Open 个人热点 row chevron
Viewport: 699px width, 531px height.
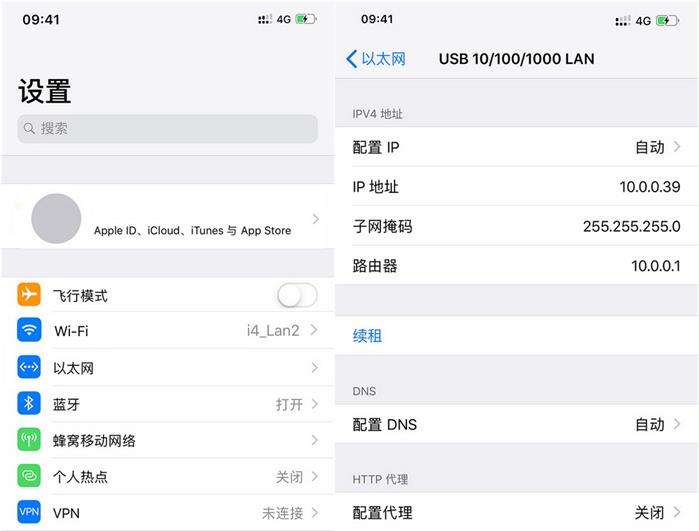point(314,476)
